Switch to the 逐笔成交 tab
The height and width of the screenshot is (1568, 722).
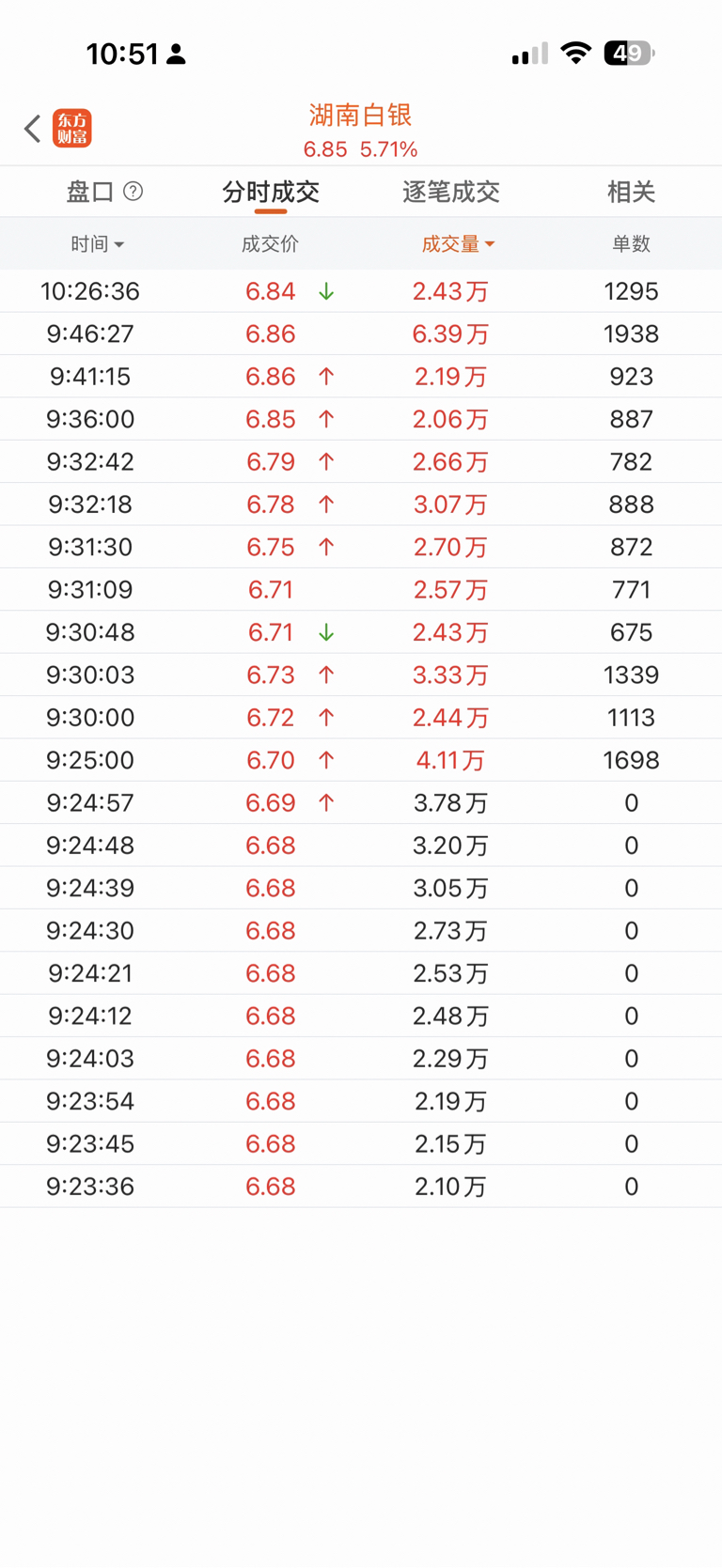point(450,193)
